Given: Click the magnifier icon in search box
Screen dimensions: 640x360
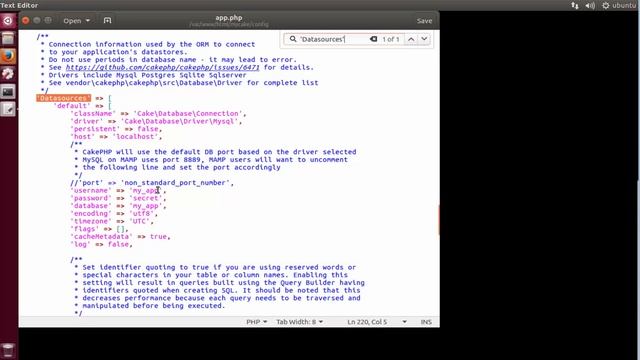Looking at the screenshot, I should click(x=293, y=39).
